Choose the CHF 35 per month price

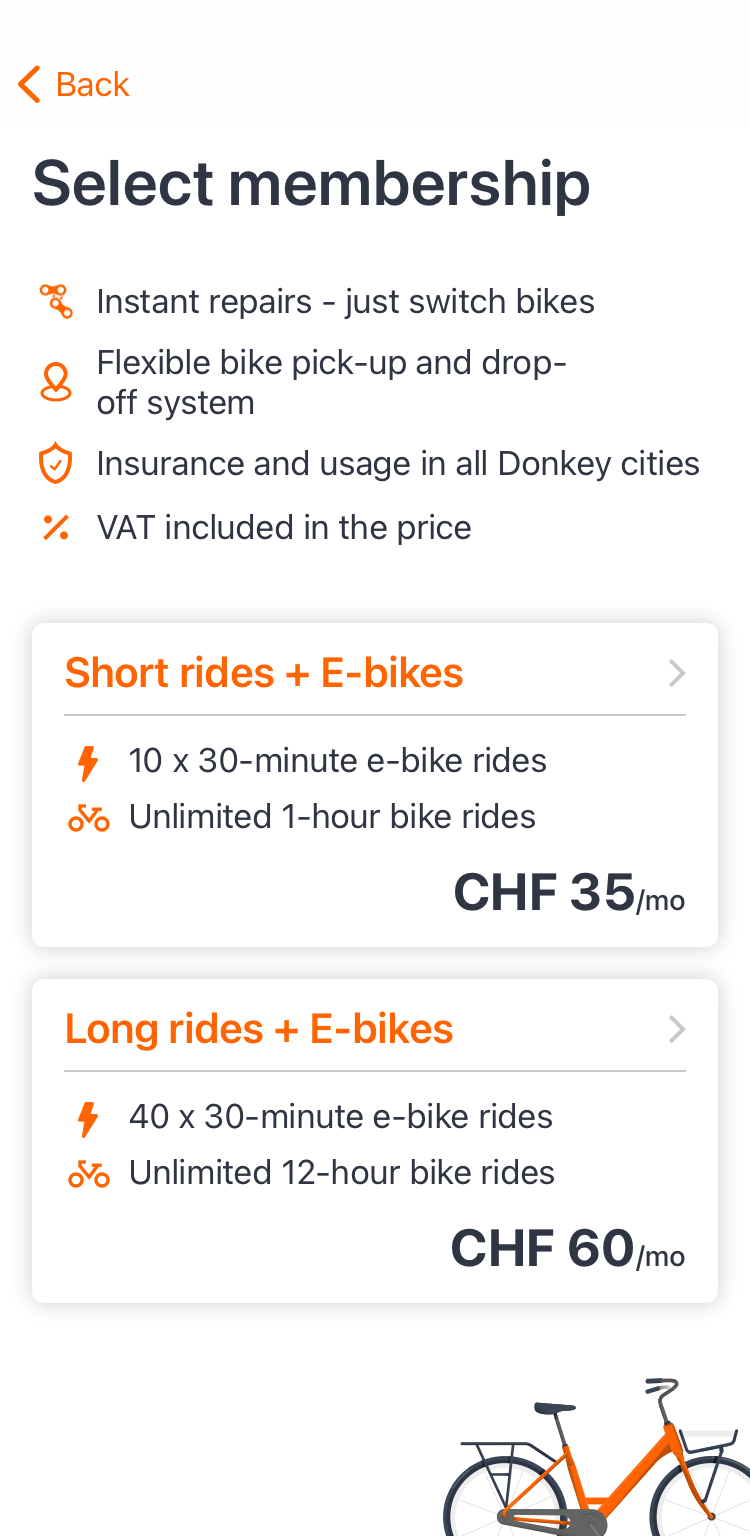pos(569,893)
